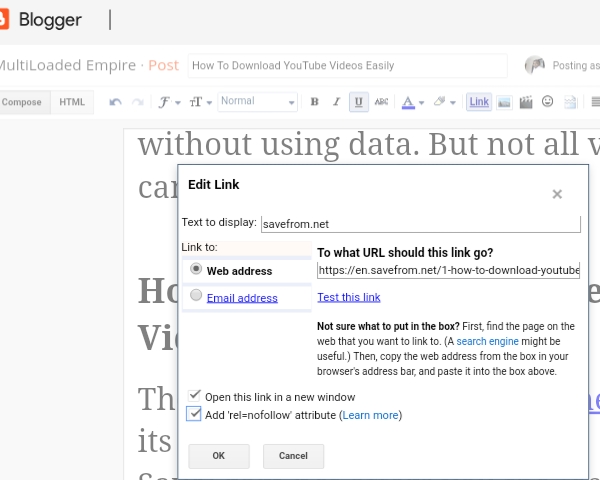Toggle bold formatting
The height and width of the screenshot is (480, 600).
[x=315, y=102]
